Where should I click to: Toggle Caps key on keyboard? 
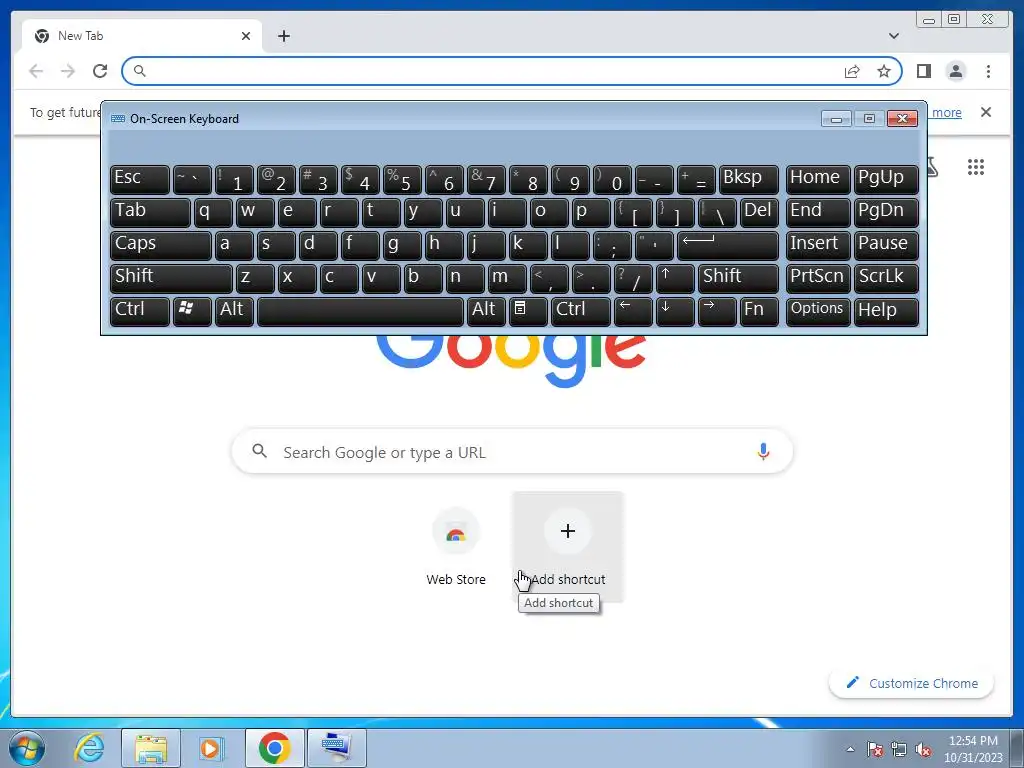[x=161, y=245]
